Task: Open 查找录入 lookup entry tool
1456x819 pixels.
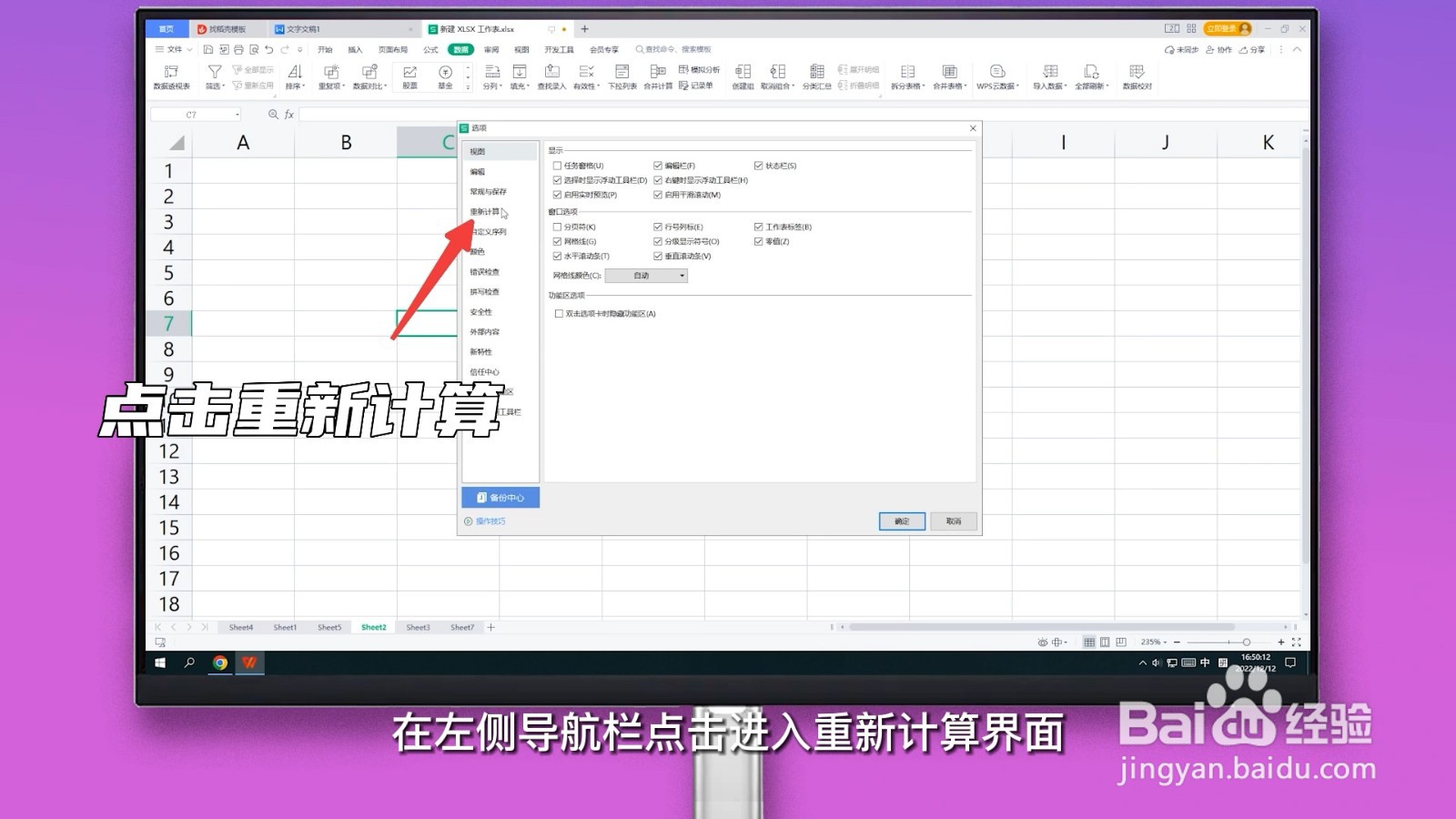Action: 551,77
